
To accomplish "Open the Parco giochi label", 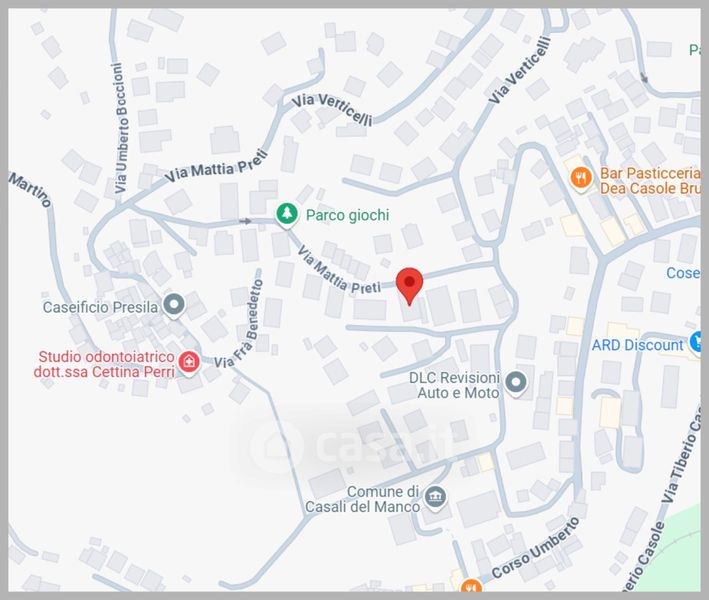I will (x=347, y=215).
